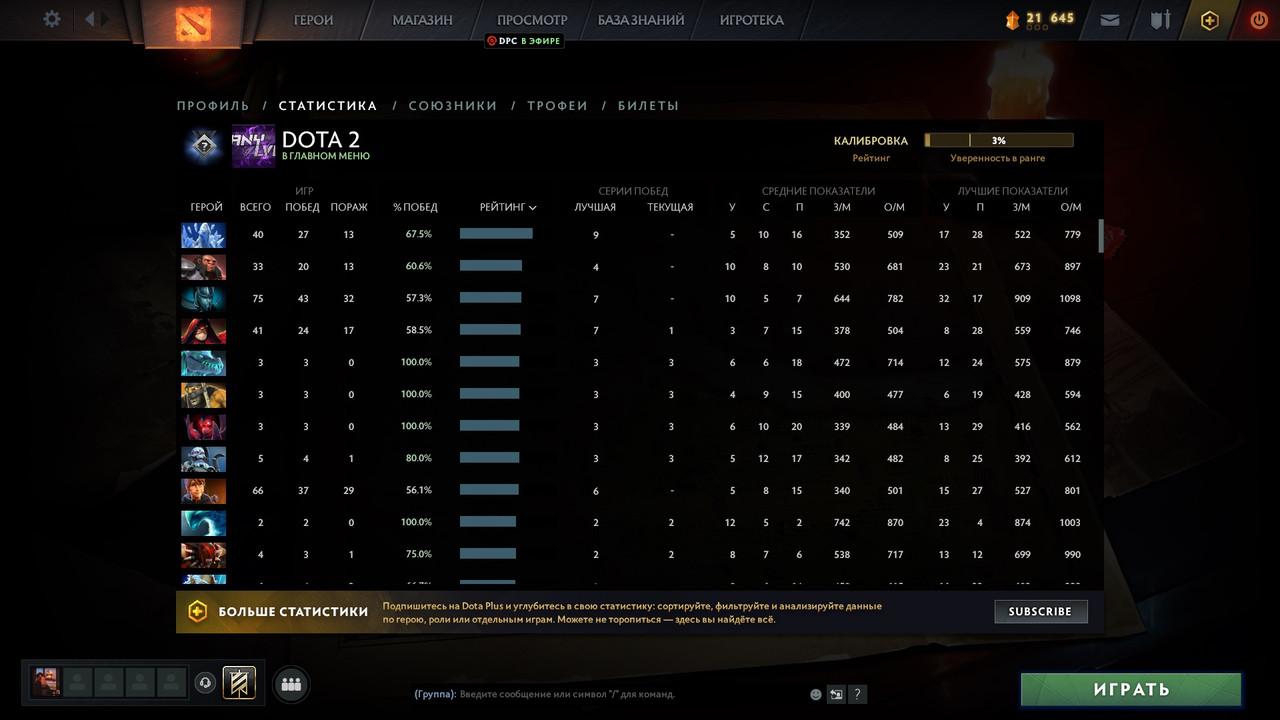Open the ИГРОТЕКА menu
The image size is (1280, 720).
click(x=752, y=20)
